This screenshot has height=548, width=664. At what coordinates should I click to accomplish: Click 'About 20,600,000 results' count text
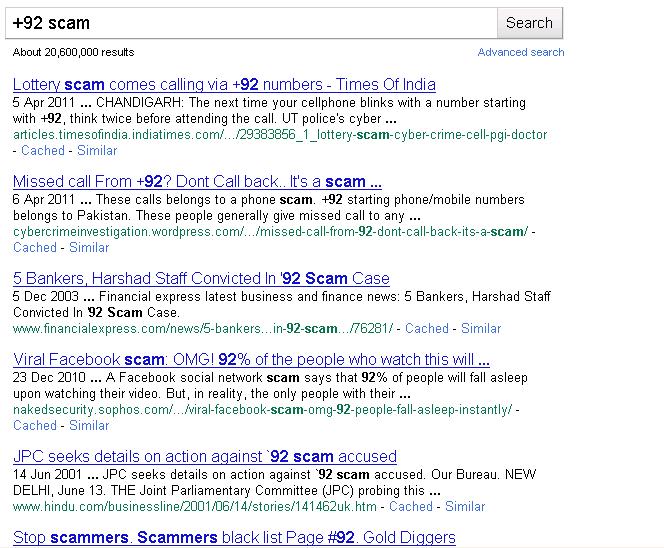73,52
